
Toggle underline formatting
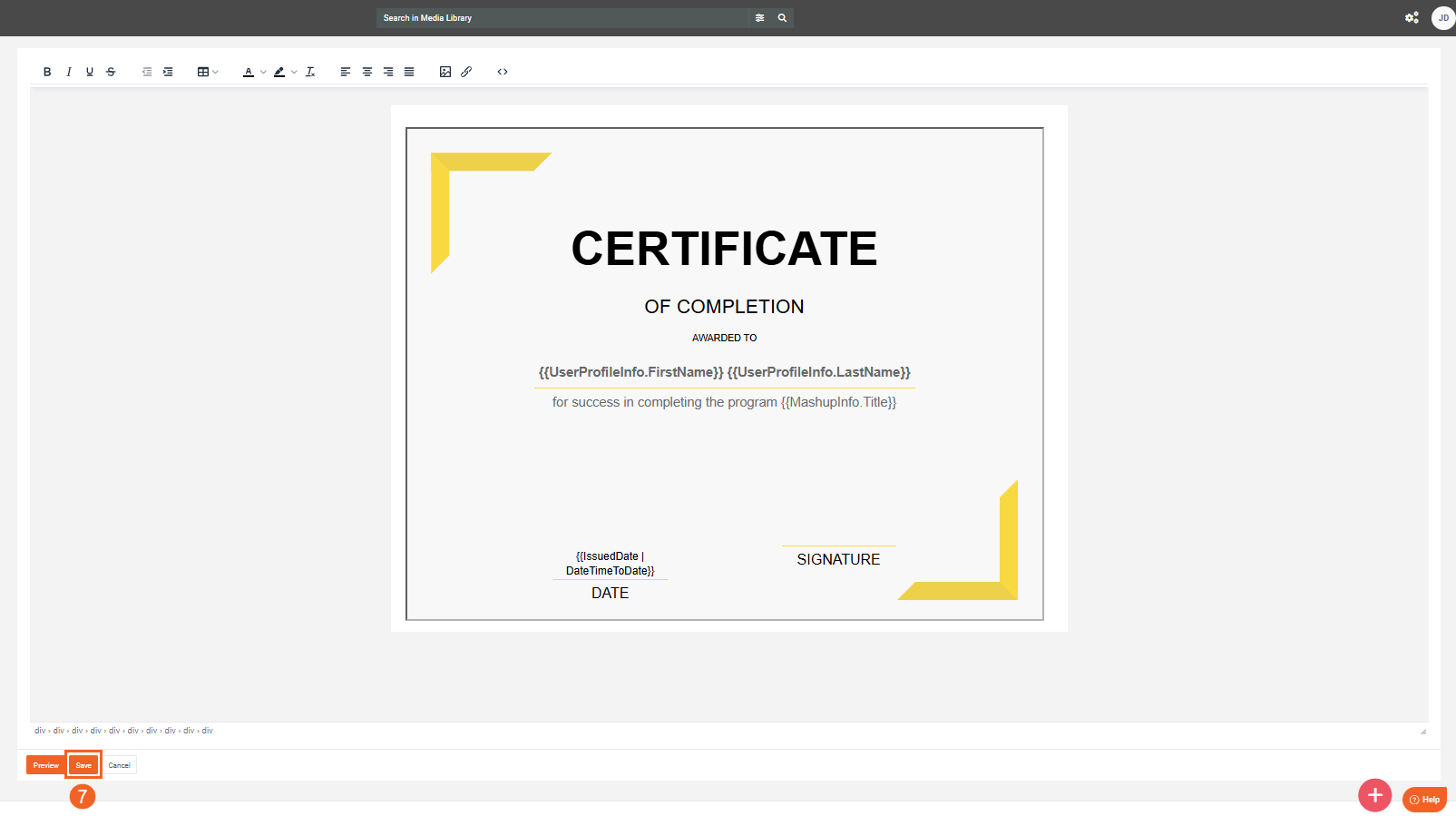pyautogui.click(x=90, y=72)
